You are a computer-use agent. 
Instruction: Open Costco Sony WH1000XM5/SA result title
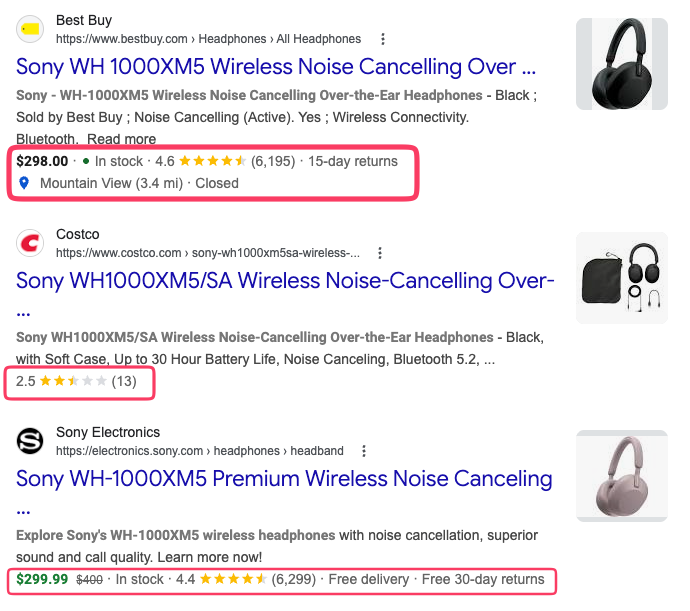click(285, 281)
